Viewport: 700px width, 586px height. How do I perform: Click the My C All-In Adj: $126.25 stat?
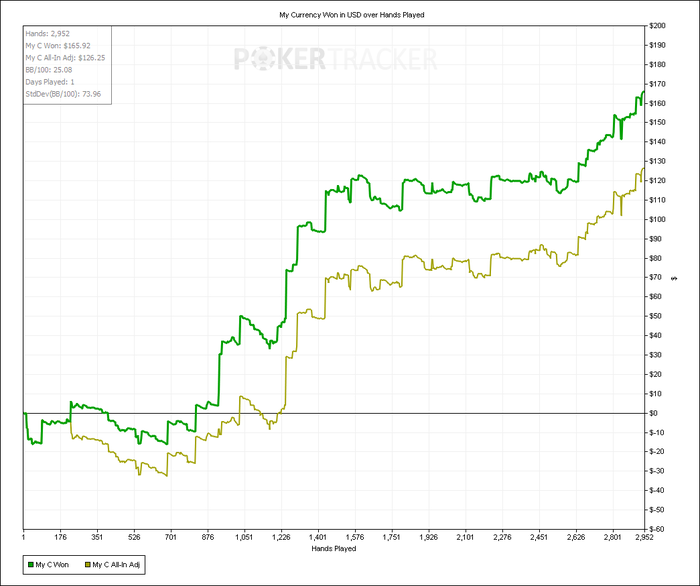click(x=65, y=58)
